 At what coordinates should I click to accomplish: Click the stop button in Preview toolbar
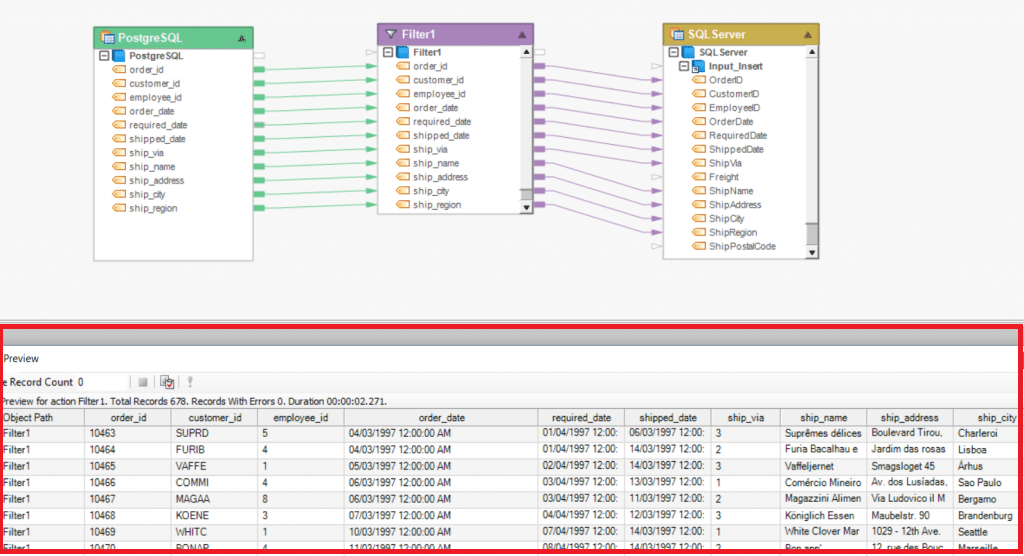(x=143, y=382)
